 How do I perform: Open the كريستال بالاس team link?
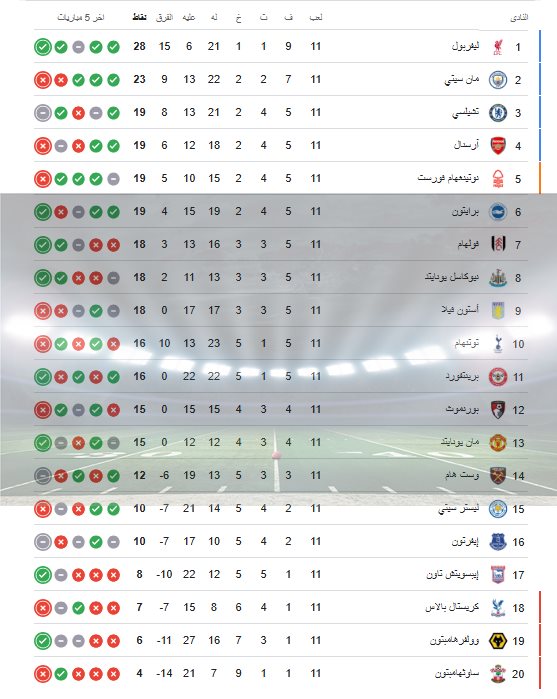click(x=452, y=607)
